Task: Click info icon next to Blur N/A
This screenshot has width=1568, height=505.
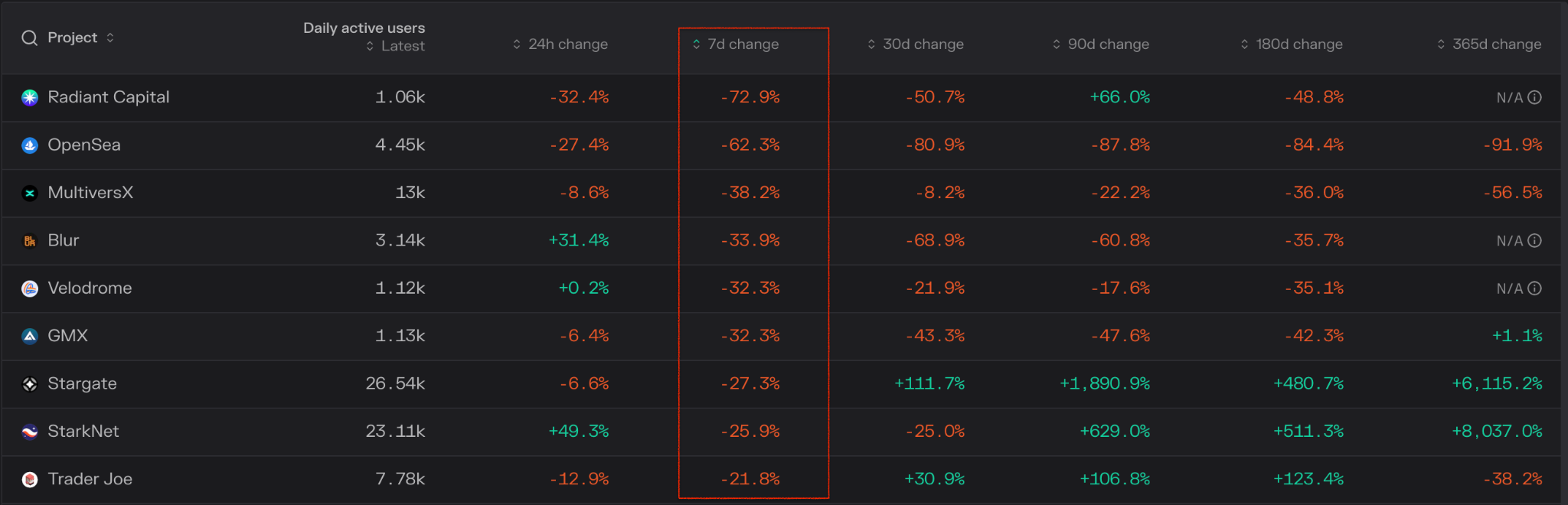Action: [1534, 240]
